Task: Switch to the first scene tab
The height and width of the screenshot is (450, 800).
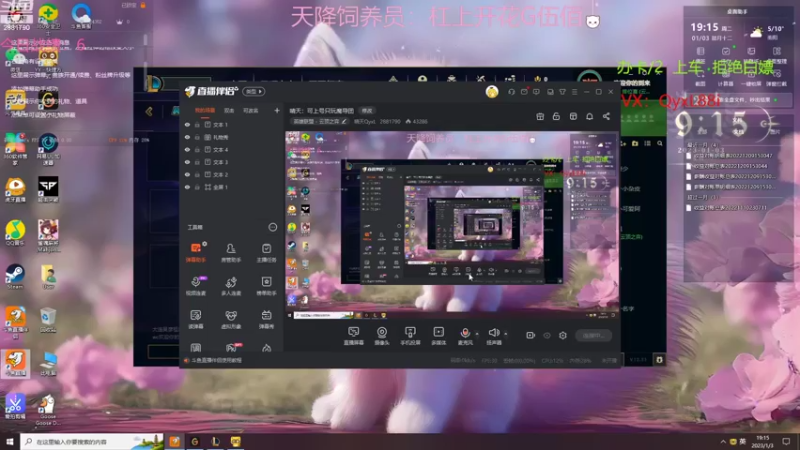Action: (205, 110)
